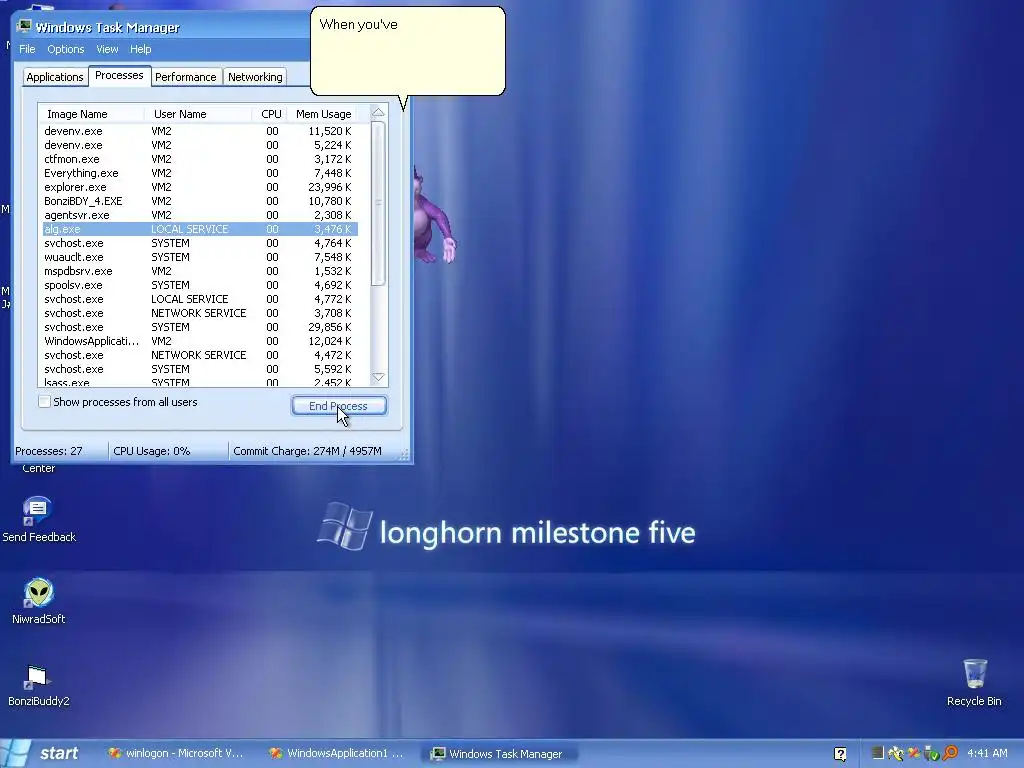The image size is (1024, 768).
Task: Select BonziBDY_4.EXE process row
Action: pos(200,201)
